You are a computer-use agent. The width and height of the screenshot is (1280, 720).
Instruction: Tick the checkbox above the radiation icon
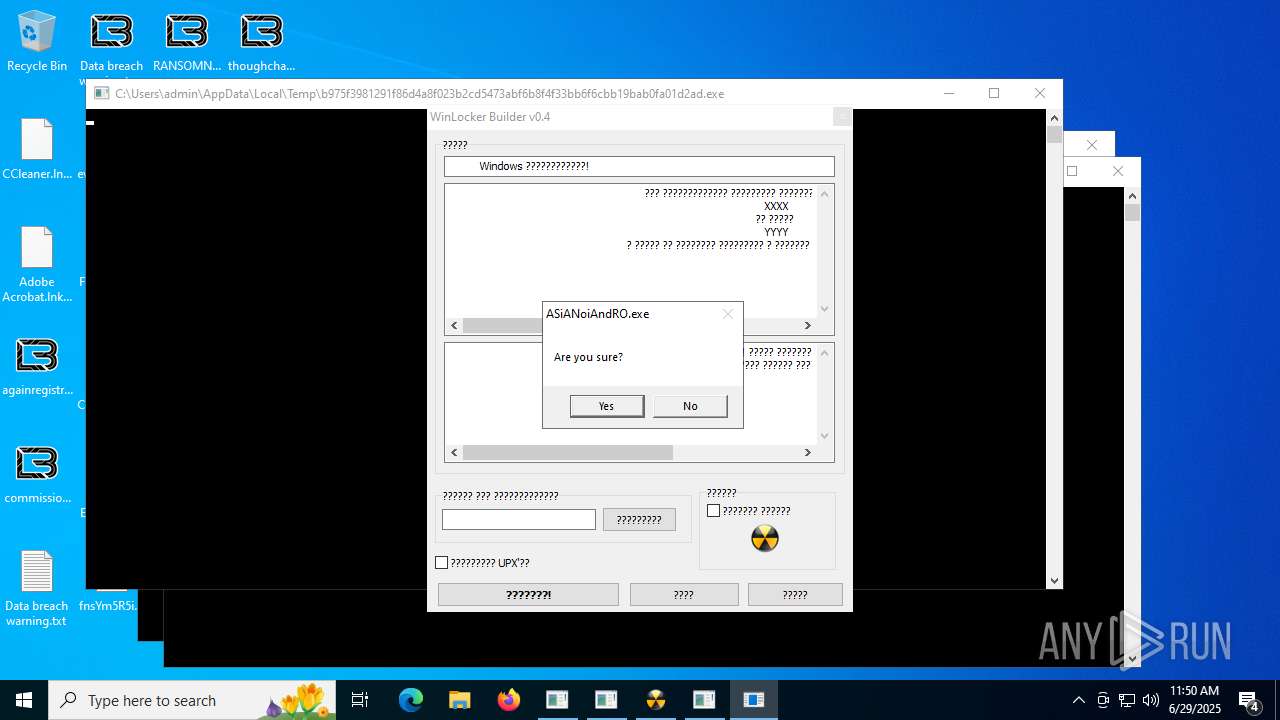point(713,511)
